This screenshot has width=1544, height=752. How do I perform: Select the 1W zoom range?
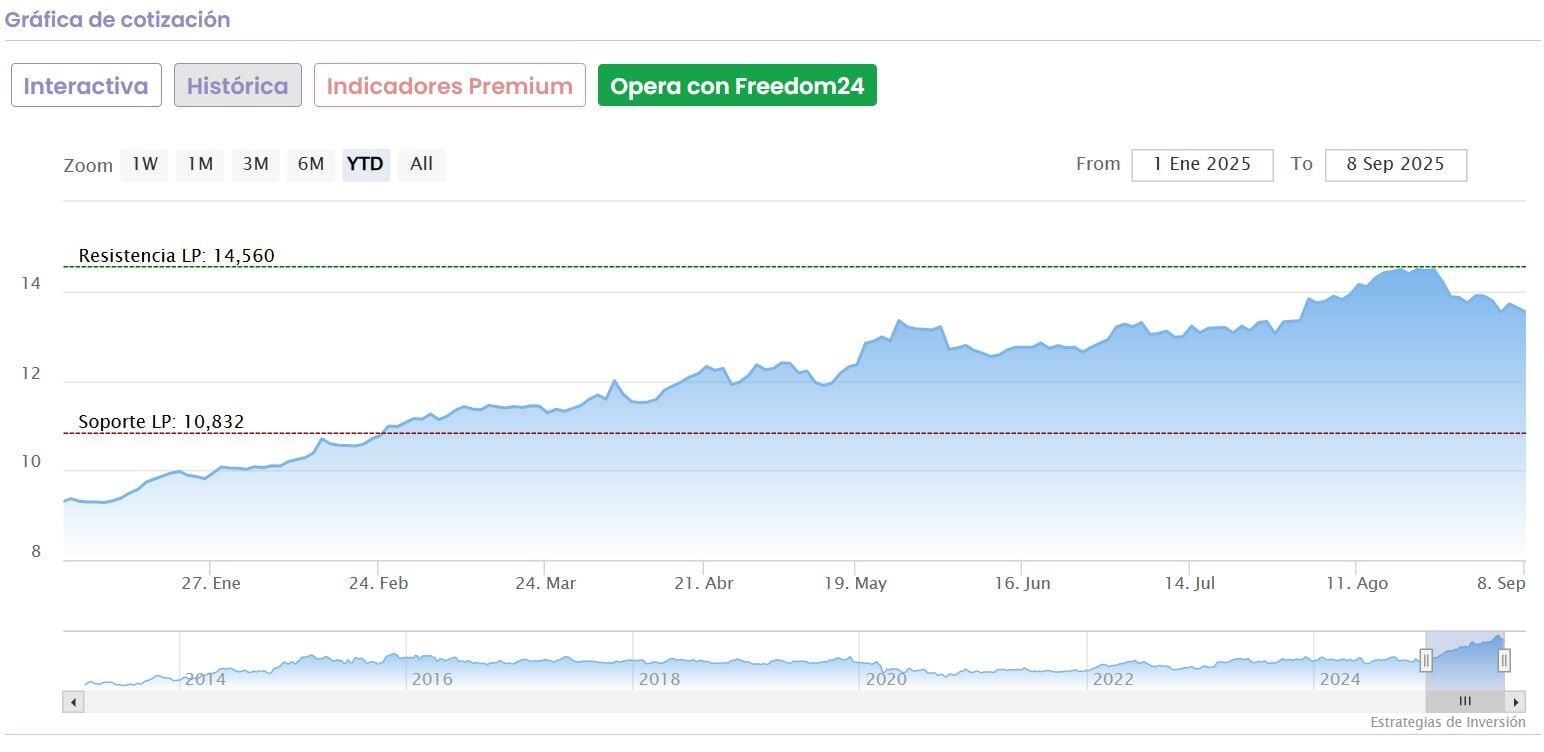tap(145, 165)
